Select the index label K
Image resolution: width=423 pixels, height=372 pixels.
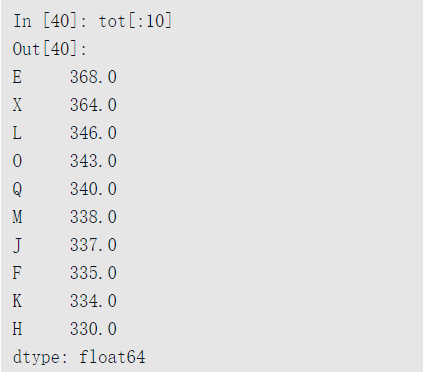tap(17, 301)
